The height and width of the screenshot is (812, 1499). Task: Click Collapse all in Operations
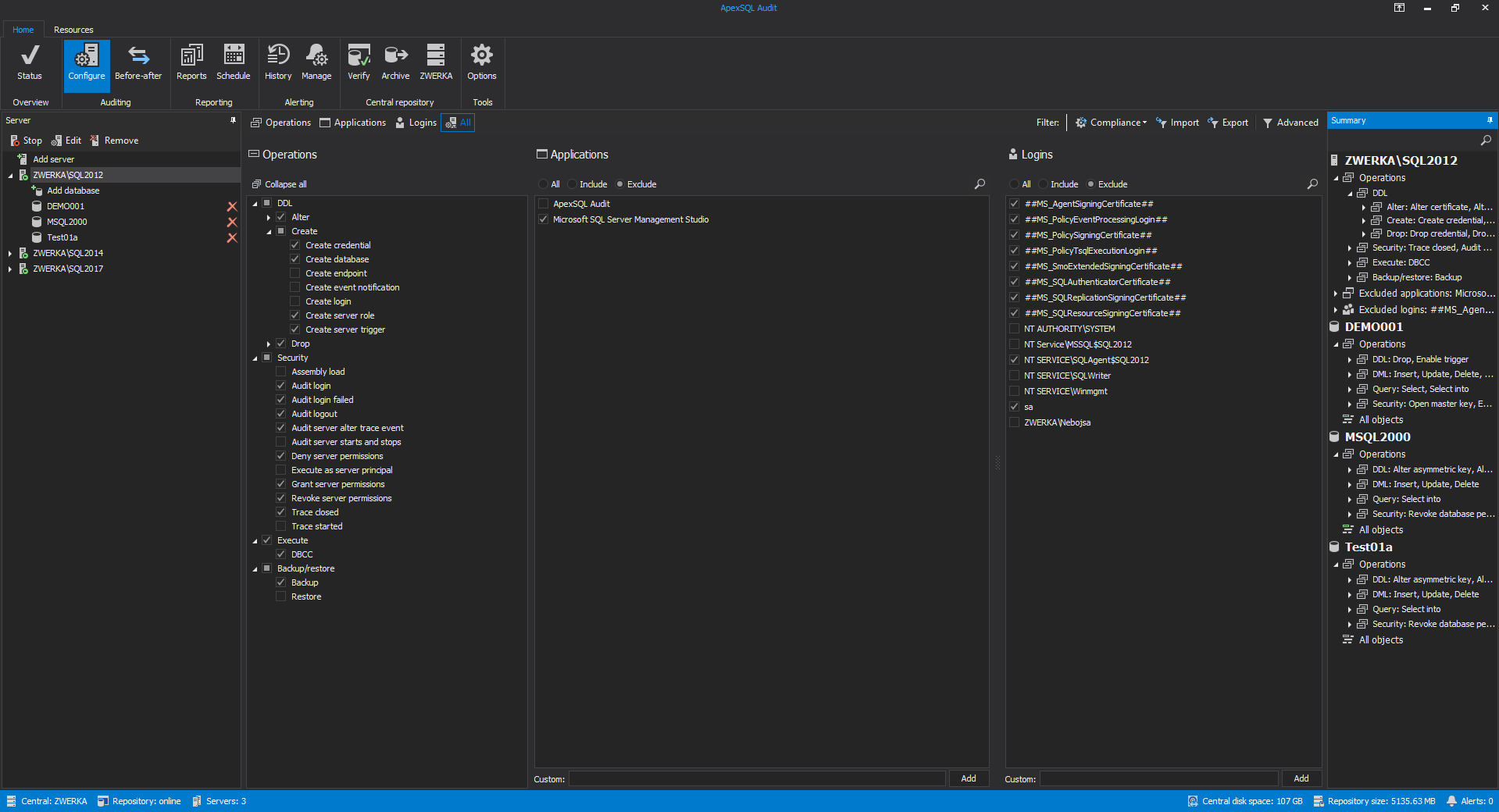(x=280, y=184)
